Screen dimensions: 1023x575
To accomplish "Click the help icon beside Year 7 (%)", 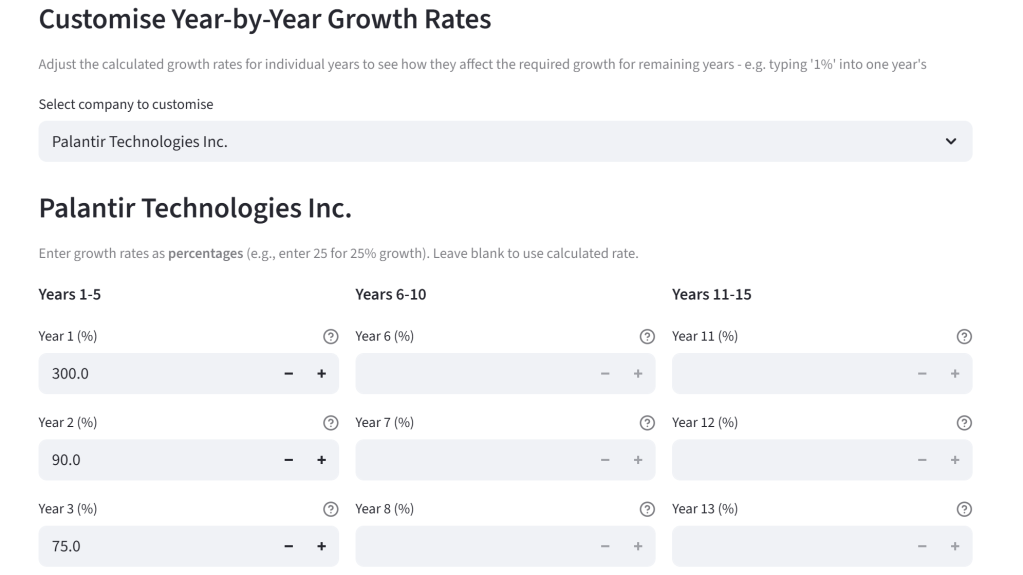I will tap(647, 423).
